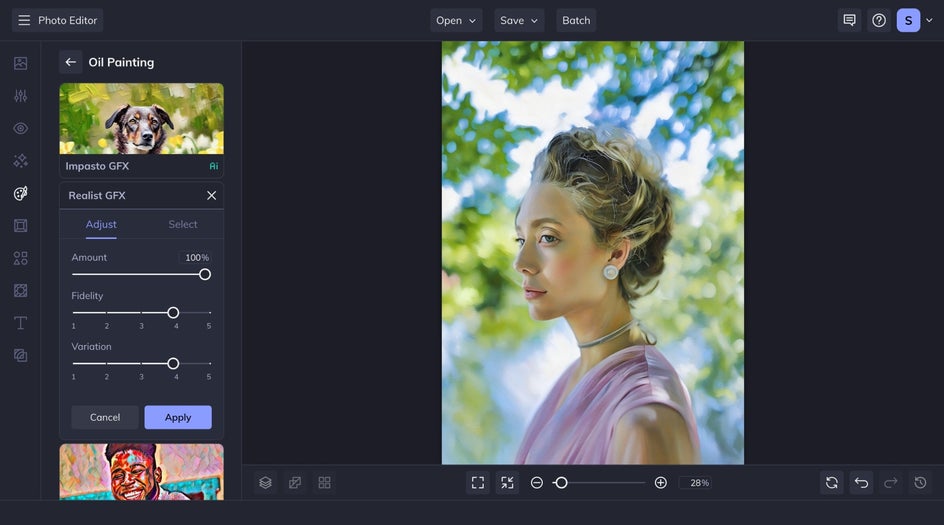Switch to the Adjust tab
Image resolution: width=944 pixels, height=525 pixels.
pyautogui.click(x=101, y=225)
